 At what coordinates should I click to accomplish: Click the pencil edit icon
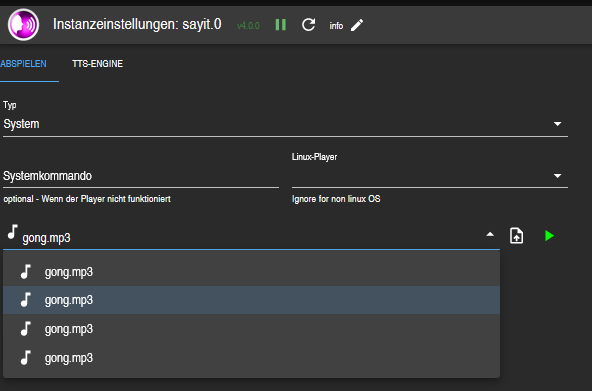(357, 25)
